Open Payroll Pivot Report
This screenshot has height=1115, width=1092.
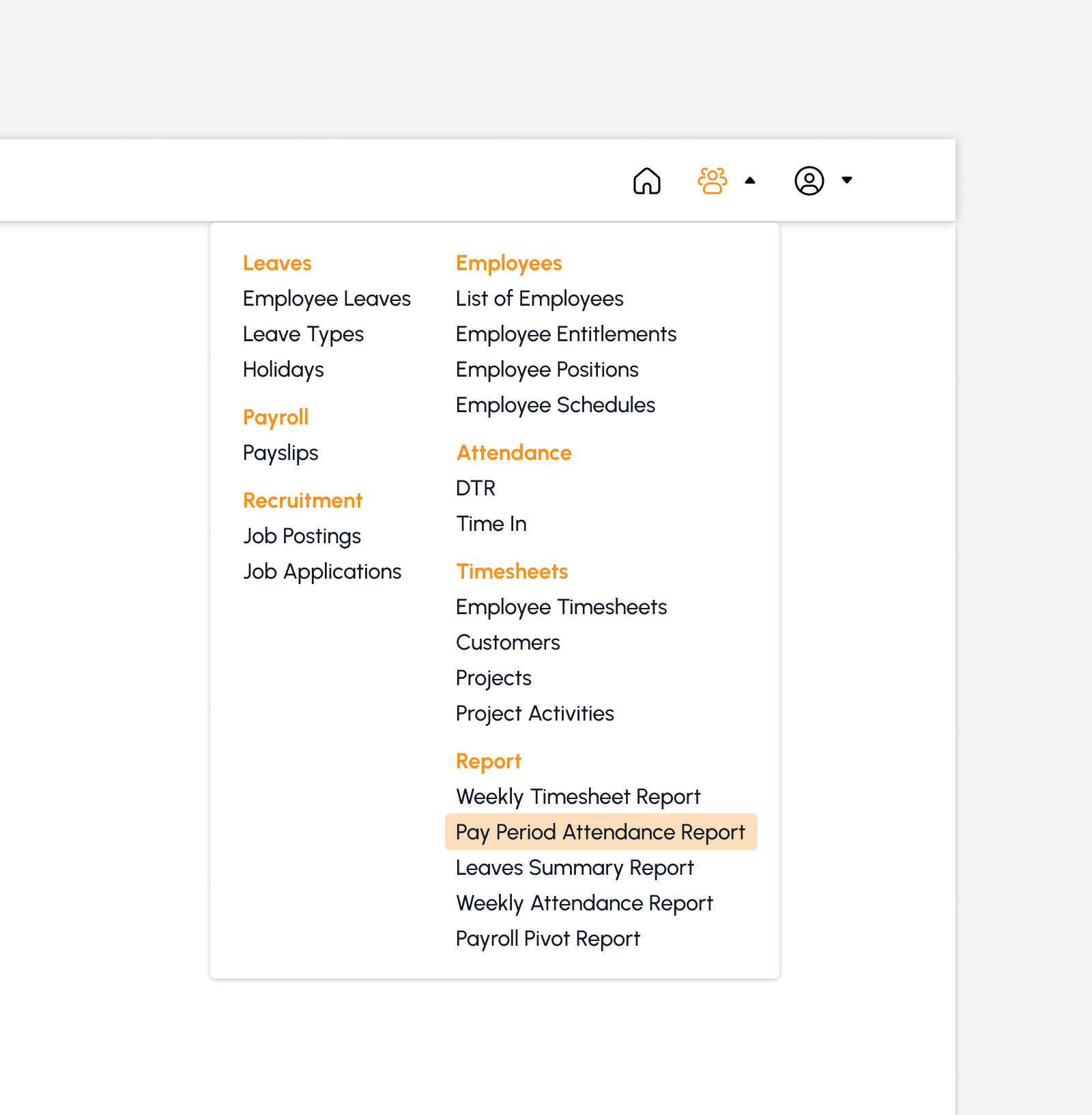click(548, 939)
